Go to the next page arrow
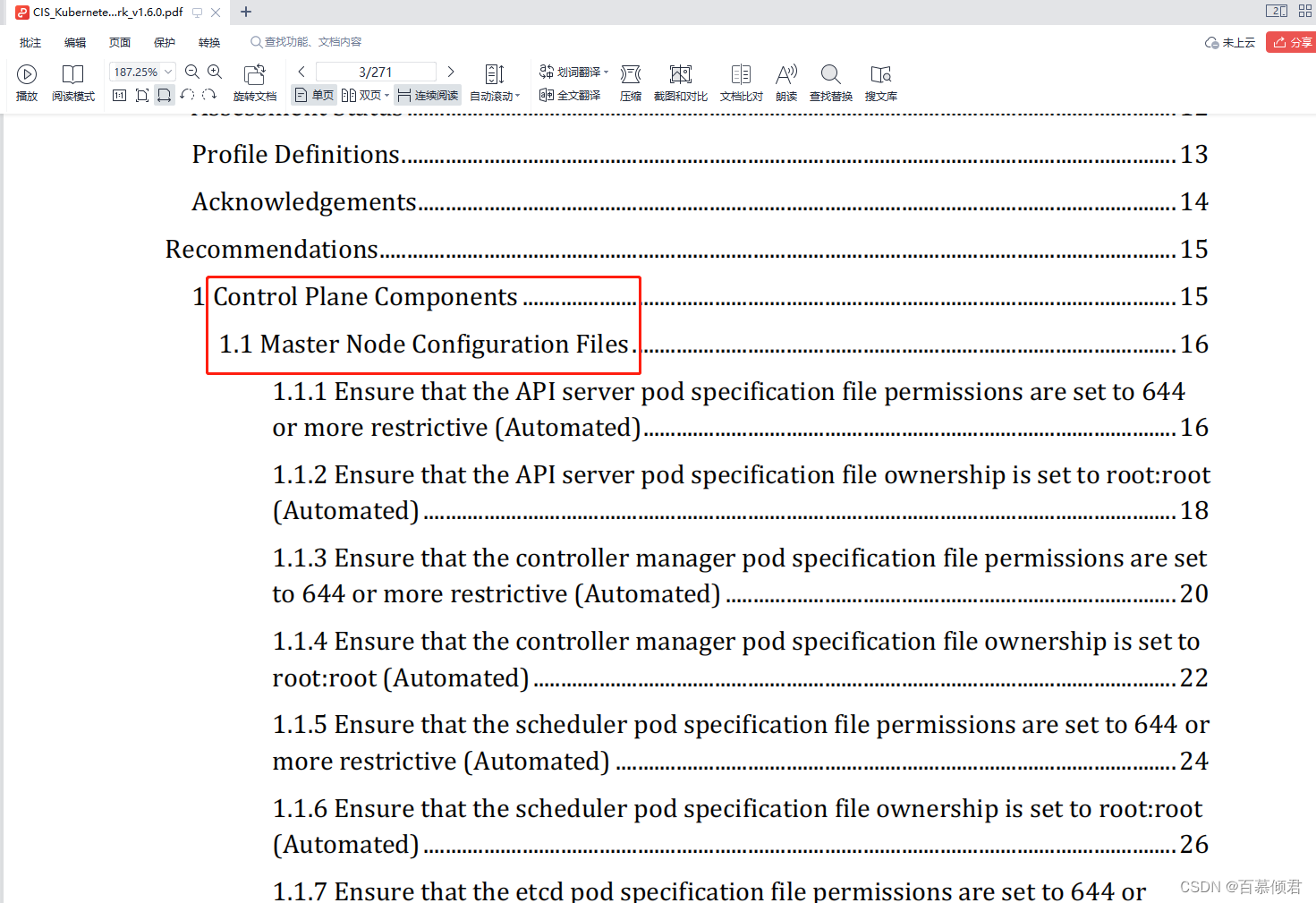Image resolution: width=1316 pixels, height=903 pixels. pyautogui.click(x=451, y=72)
